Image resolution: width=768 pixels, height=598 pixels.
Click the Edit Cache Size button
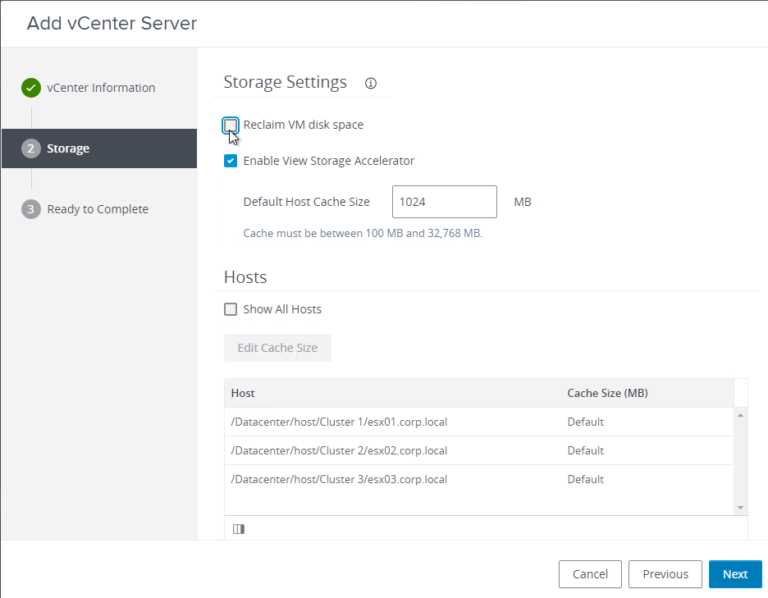pyautogui.click(x=277, y=348)
